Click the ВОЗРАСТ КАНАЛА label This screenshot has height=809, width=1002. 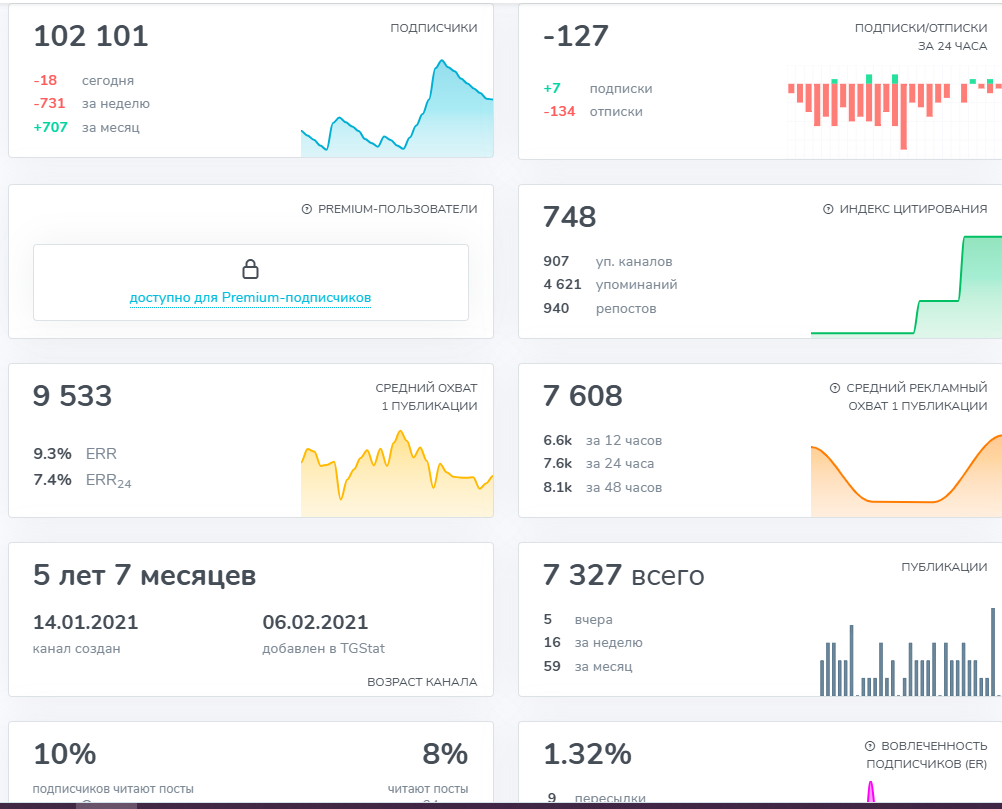tap(422, 682)
